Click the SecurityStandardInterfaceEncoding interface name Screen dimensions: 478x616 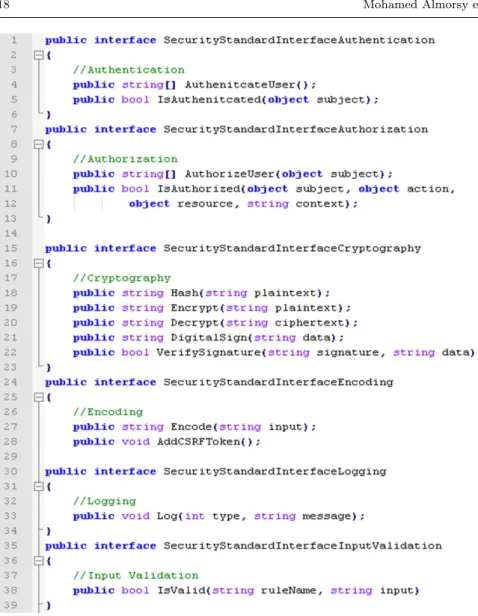[278, 382]
